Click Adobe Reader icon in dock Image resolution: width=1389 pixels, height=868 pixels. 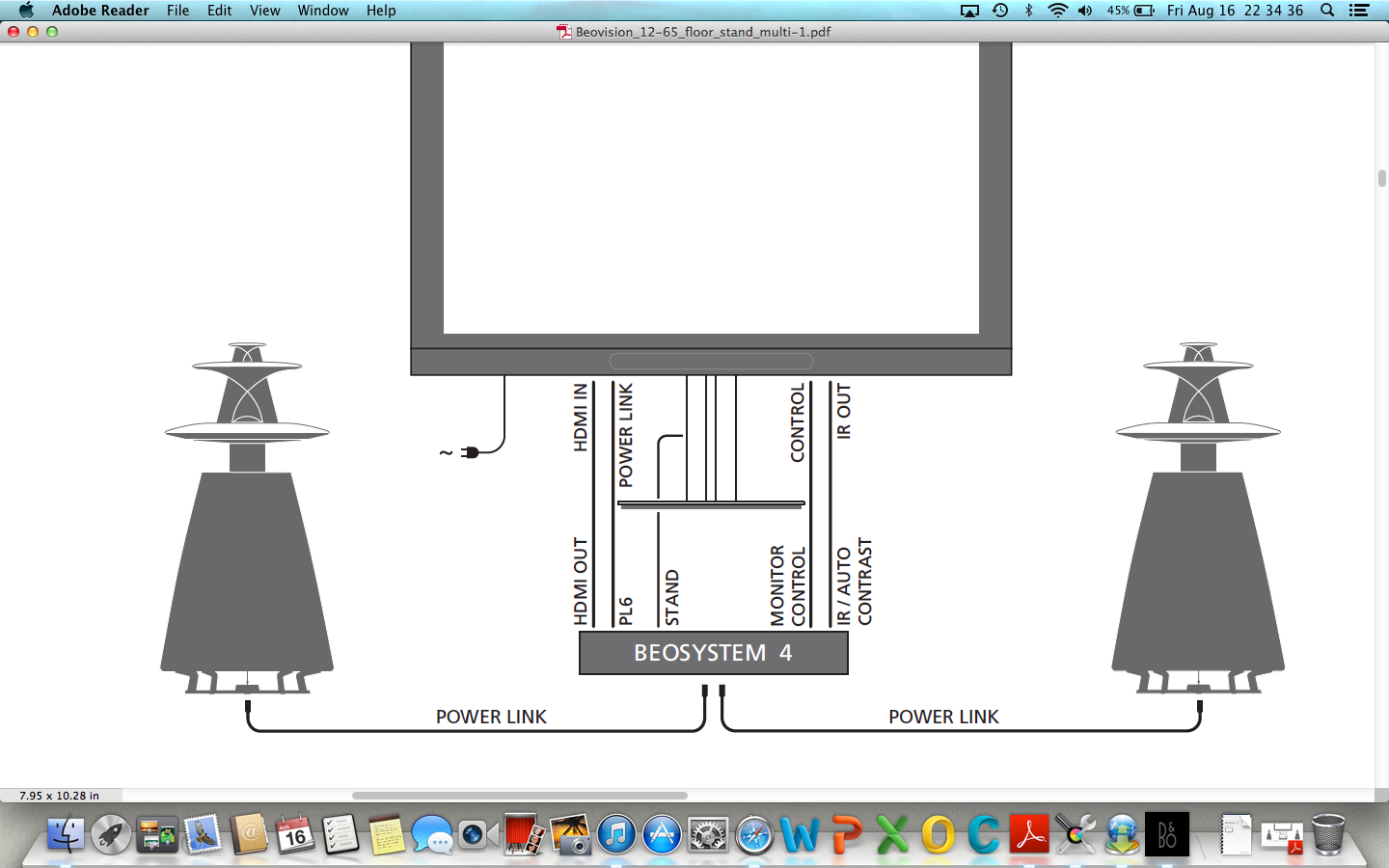[x=1029, y=834]
